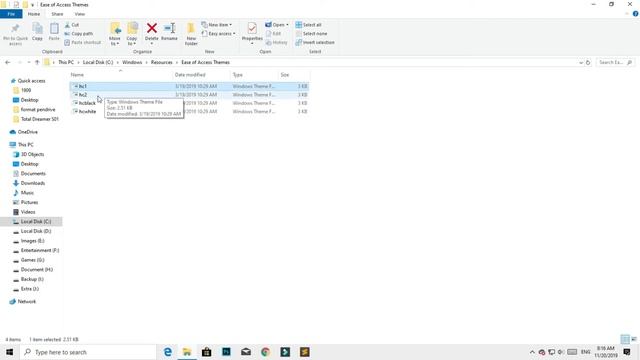This screenshot has height=360, width=640.
Task: Open the Move to dropdown
Action: tap(115, 41)
